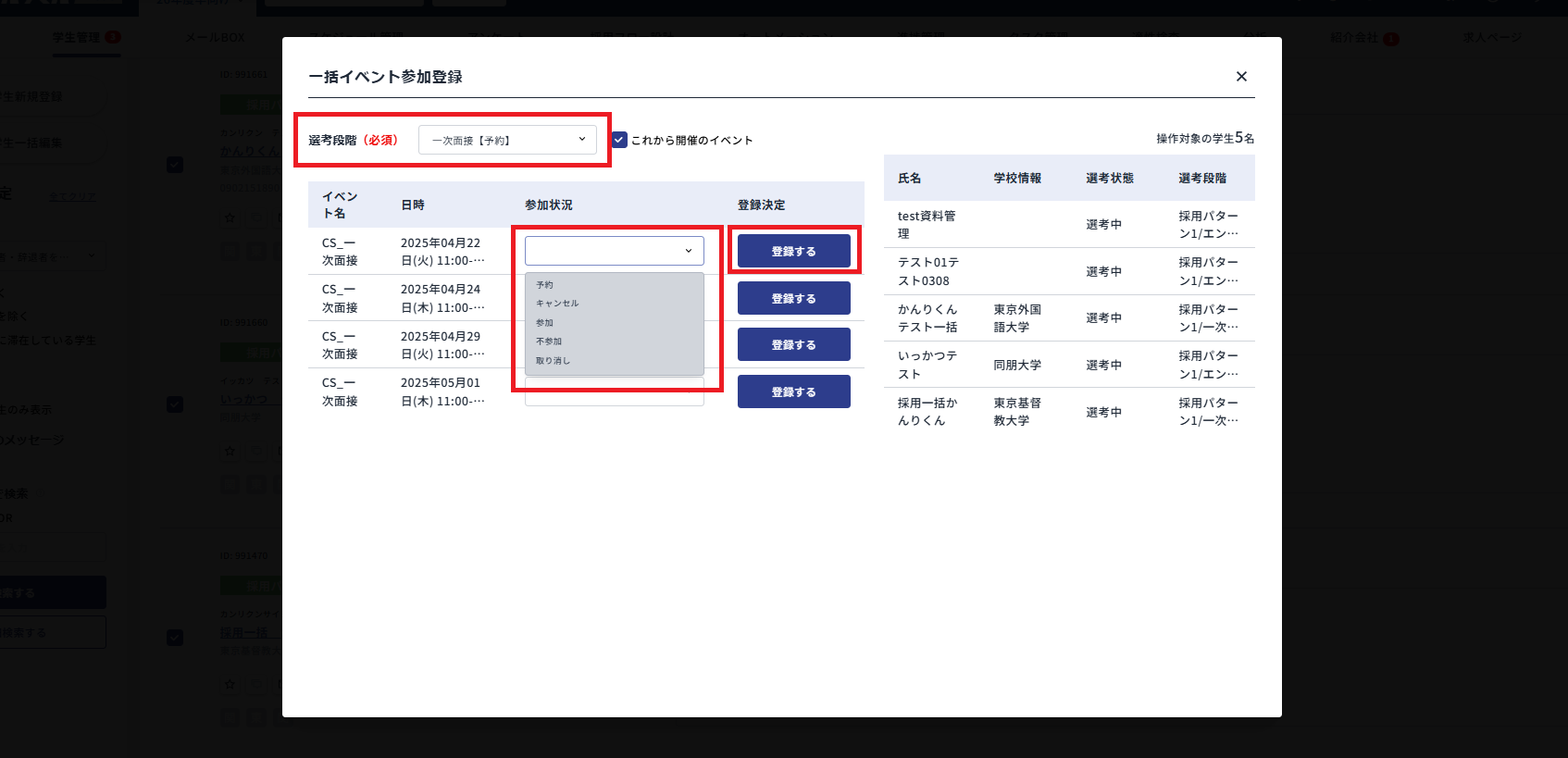Click 登録する for the 04月29日 event

793,345
